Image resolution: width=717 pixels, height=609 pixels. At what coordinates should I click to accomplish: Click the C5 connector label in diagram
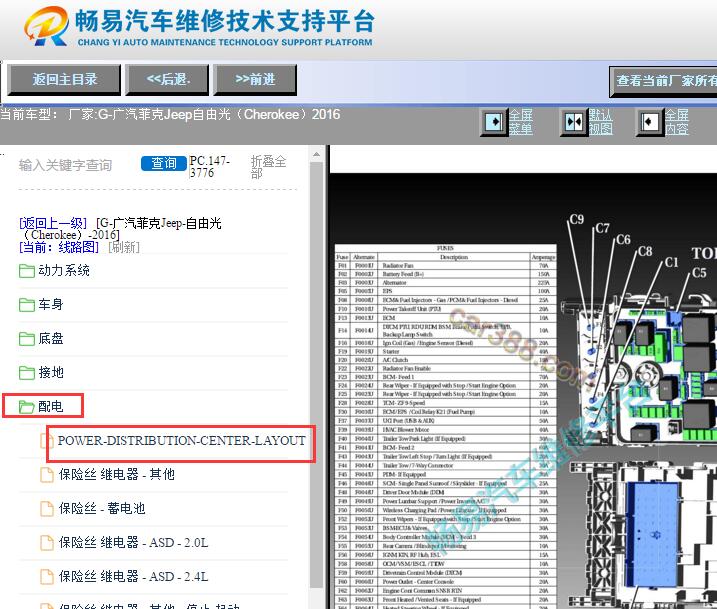tap(699, 273)
